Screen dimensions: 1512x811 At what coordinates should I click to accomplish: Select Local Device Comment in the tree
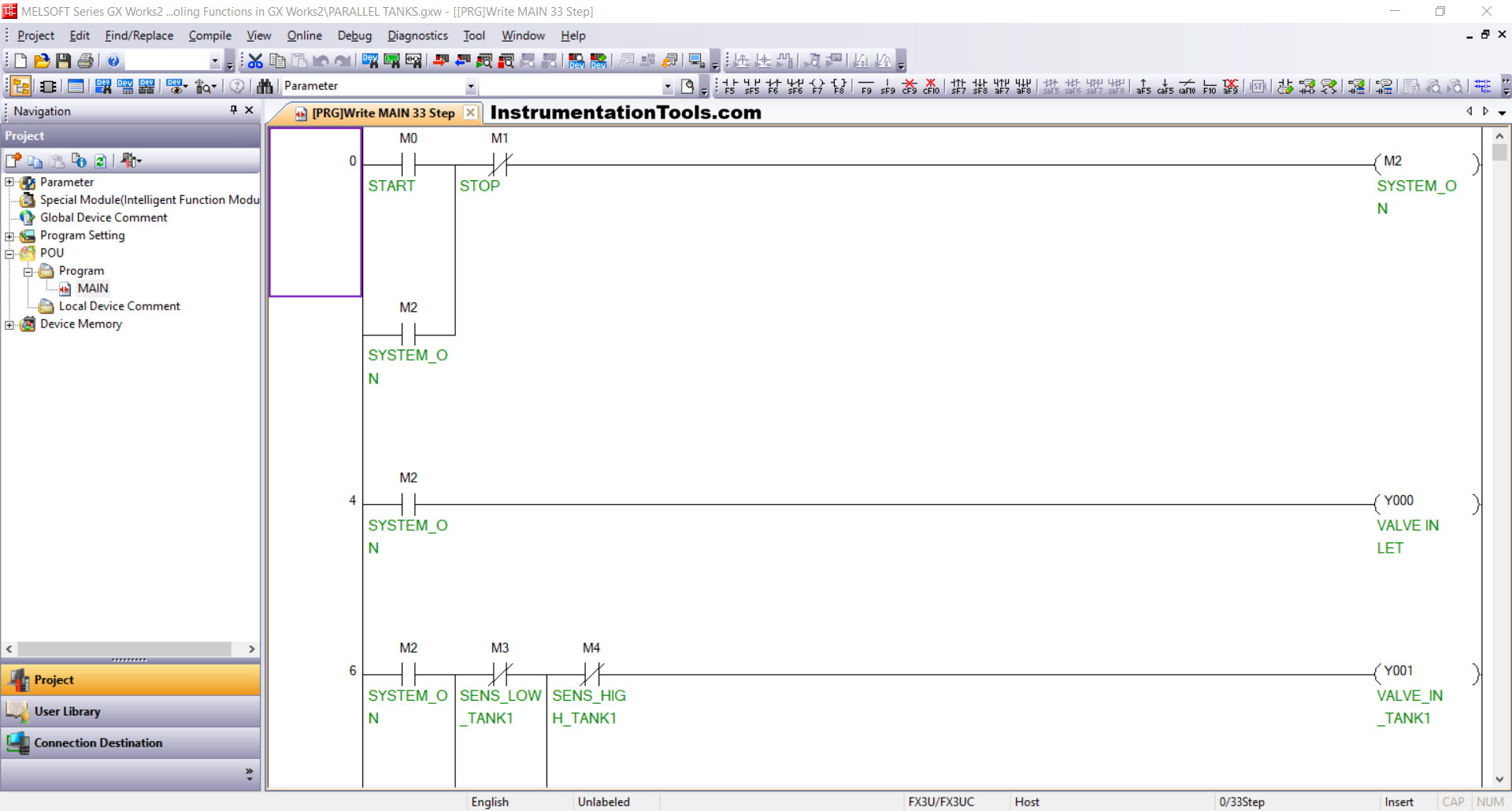[x=119, y=306]
